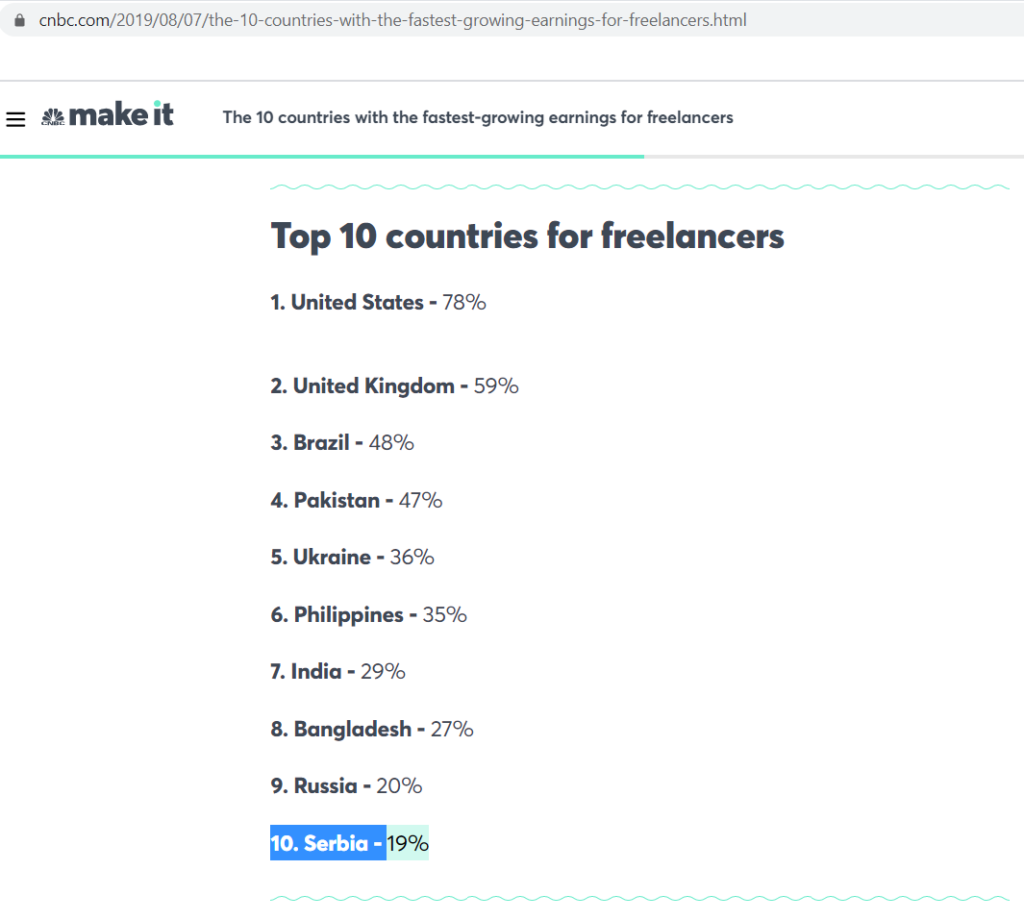Click the "Top 10 countries for freelancers" heading
The image size is (1024, 920).
click(527, 237)
